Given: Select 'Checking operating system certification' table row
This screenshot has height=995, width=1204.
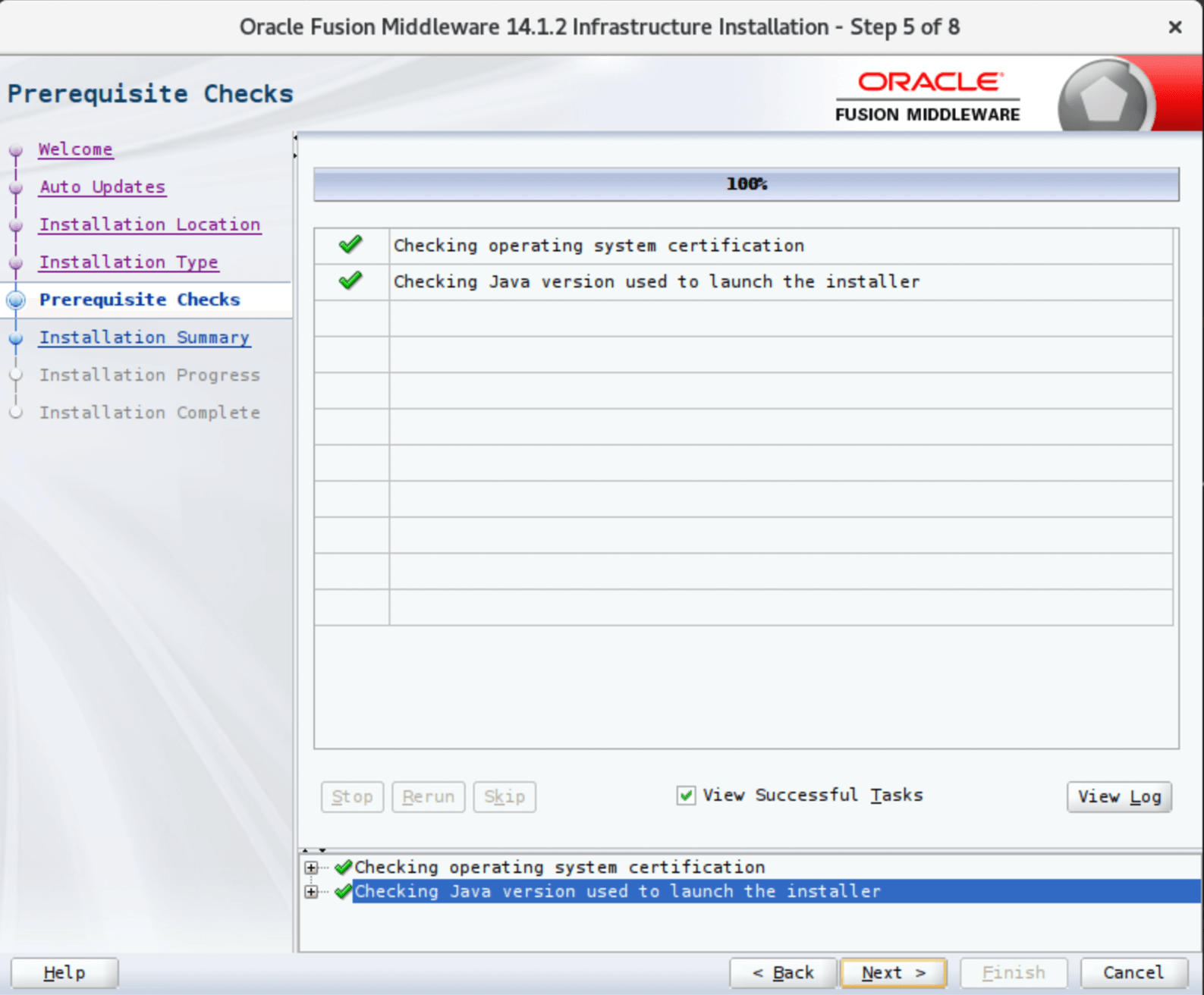Looking at the screenshot, I should point(743,246).
